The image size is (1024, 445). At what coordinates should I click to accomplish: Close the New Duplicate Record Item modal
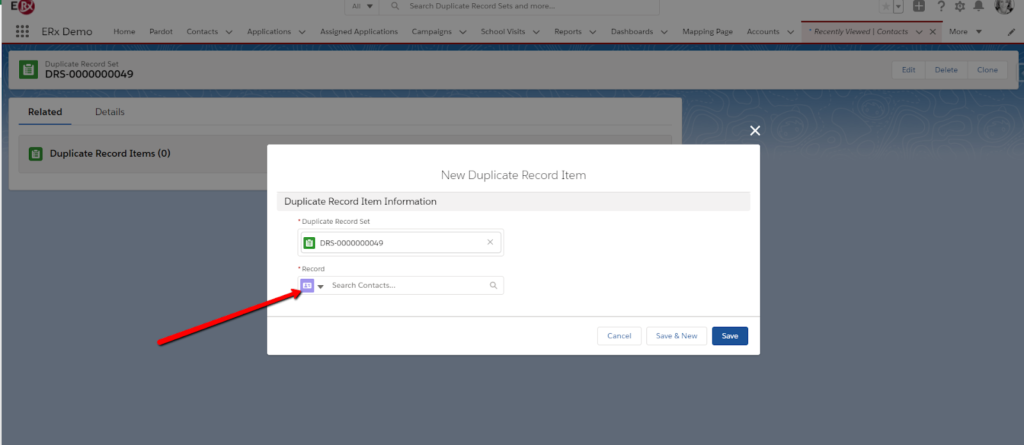tap(755, 131)
